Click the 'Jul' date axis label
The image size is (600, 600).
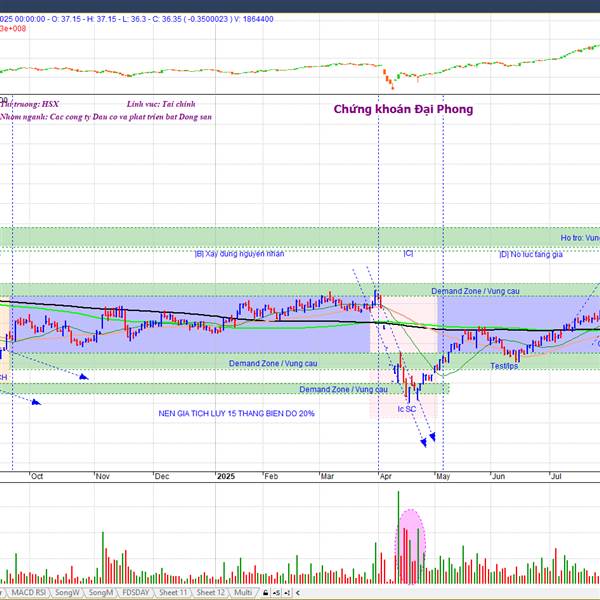(x=556, y=476)
